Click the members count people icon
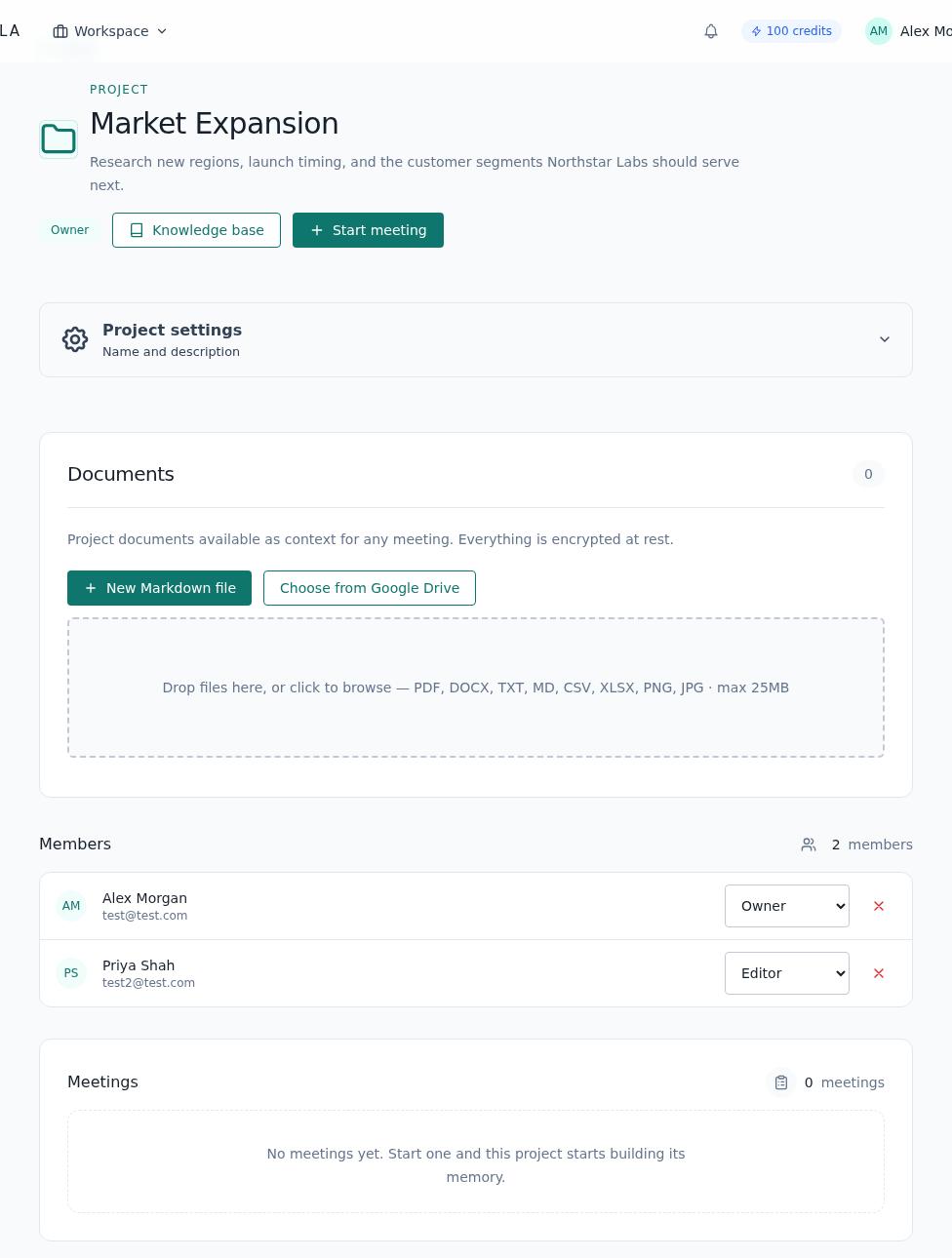The height and width of the screenshot is (1258, 952). click(x=809, y=845)
